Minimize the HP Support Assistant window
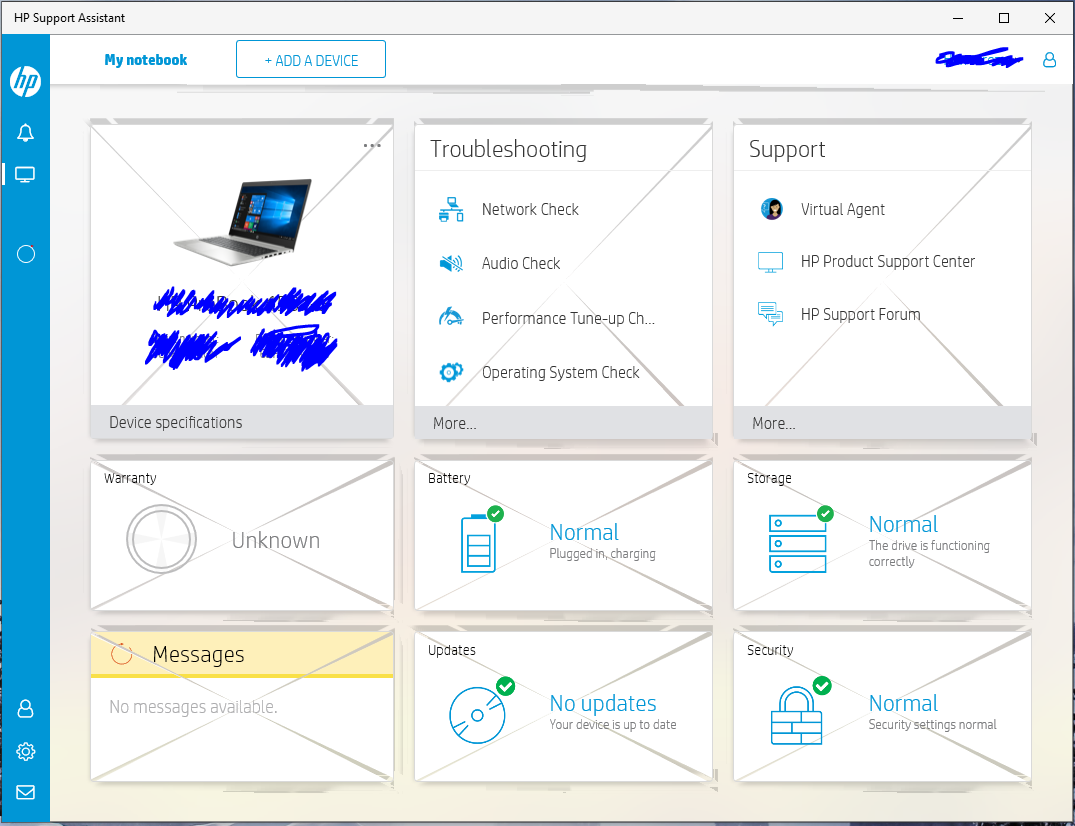 click(x=958, y=18)
